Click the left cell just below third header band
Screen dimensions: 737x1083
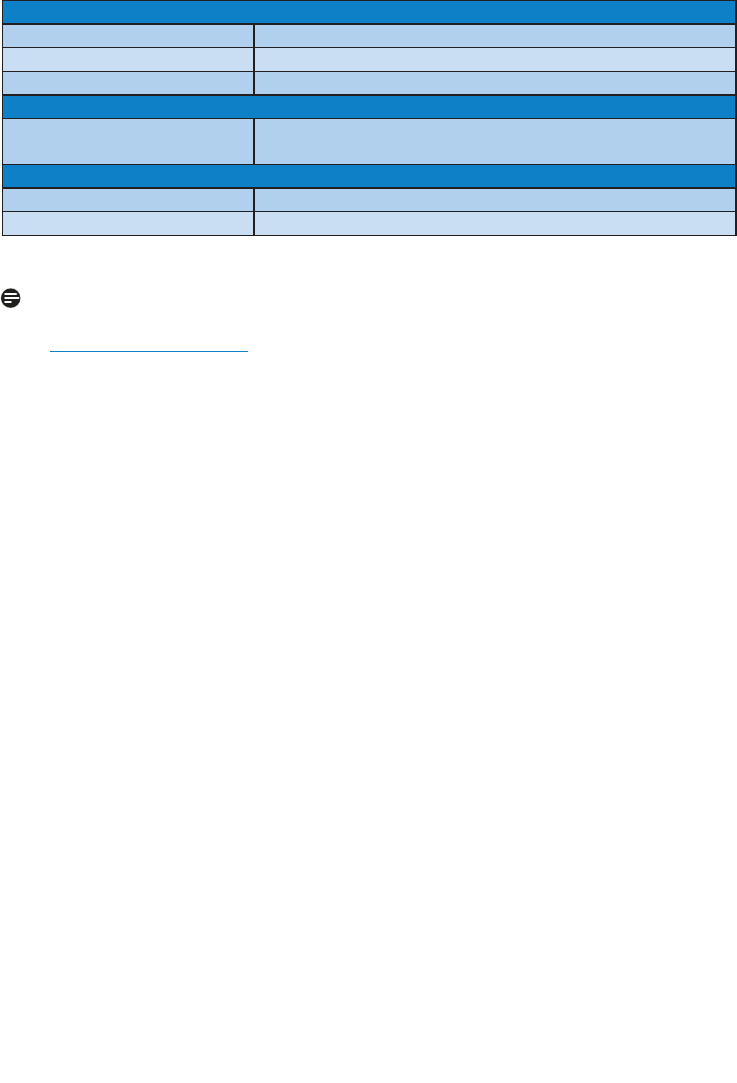click(x=128, y=200)
